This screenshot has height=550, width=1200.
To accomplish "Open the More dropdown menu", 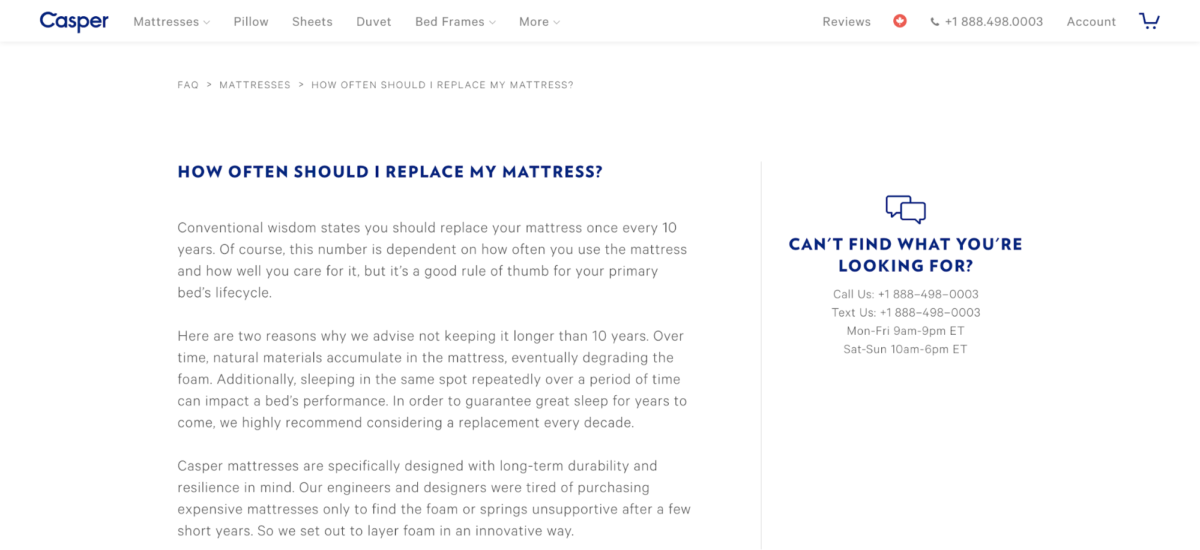I will point(539,22).
